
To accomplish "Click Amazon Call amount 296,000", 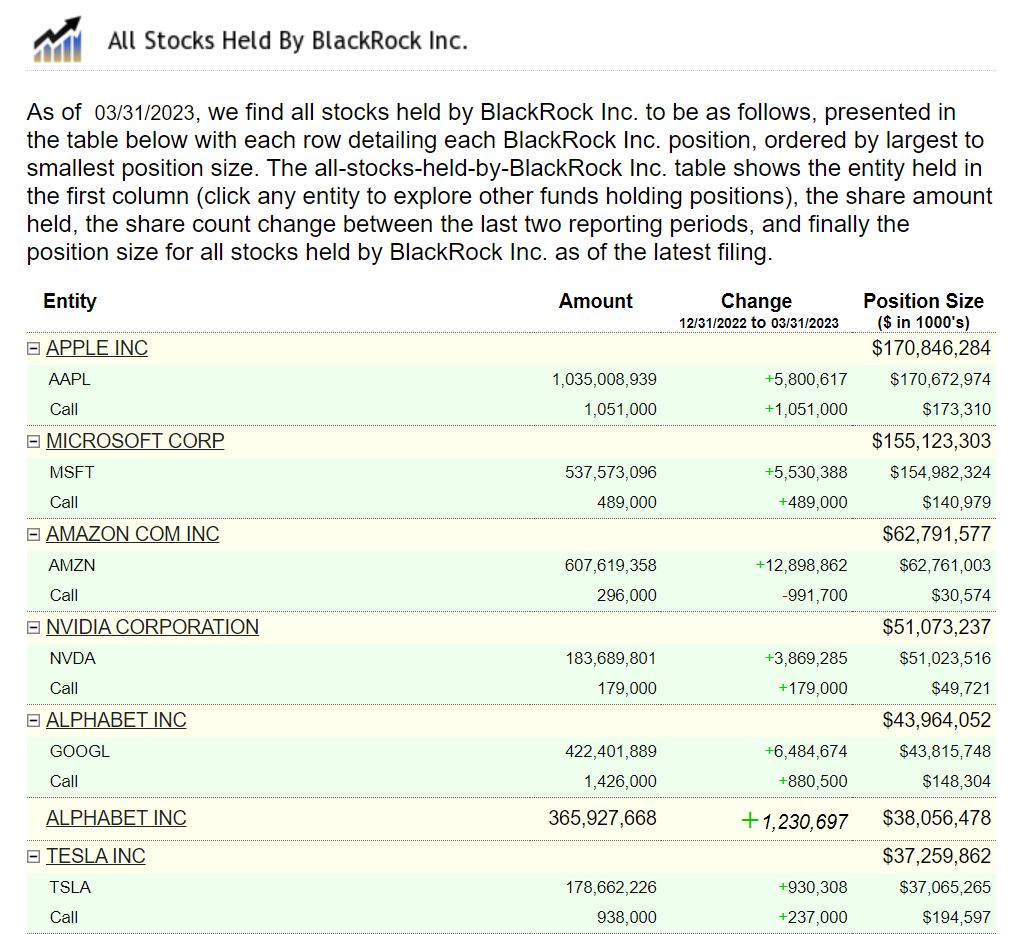I will (x=627, y=595).
